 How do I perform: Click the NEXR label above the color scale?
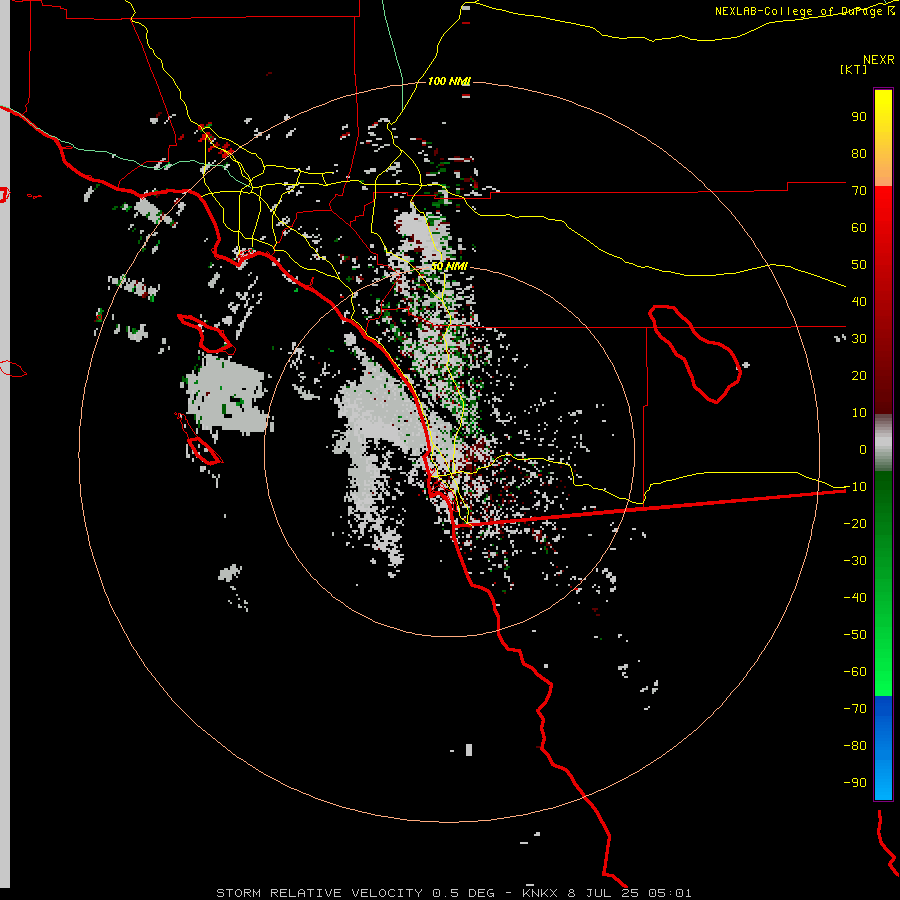point(878,60)
